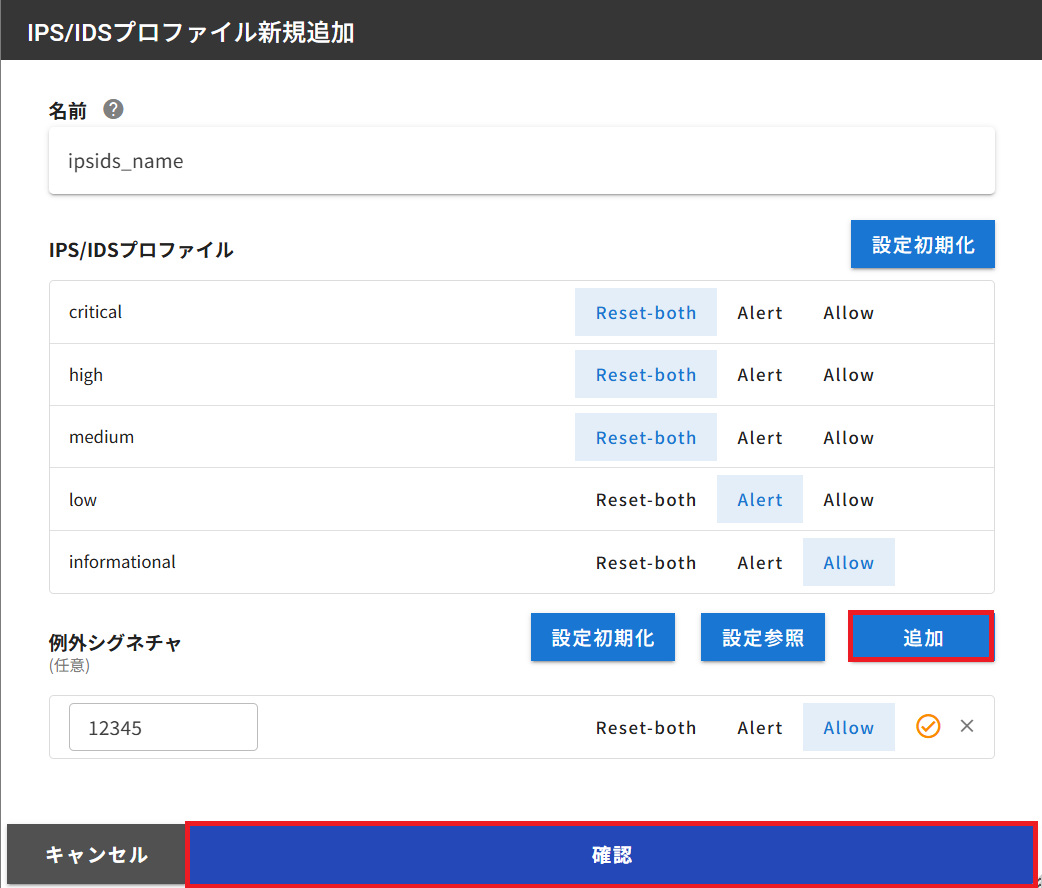
Task: Select Reset-both for the informational severity
Action: point(645,561)
